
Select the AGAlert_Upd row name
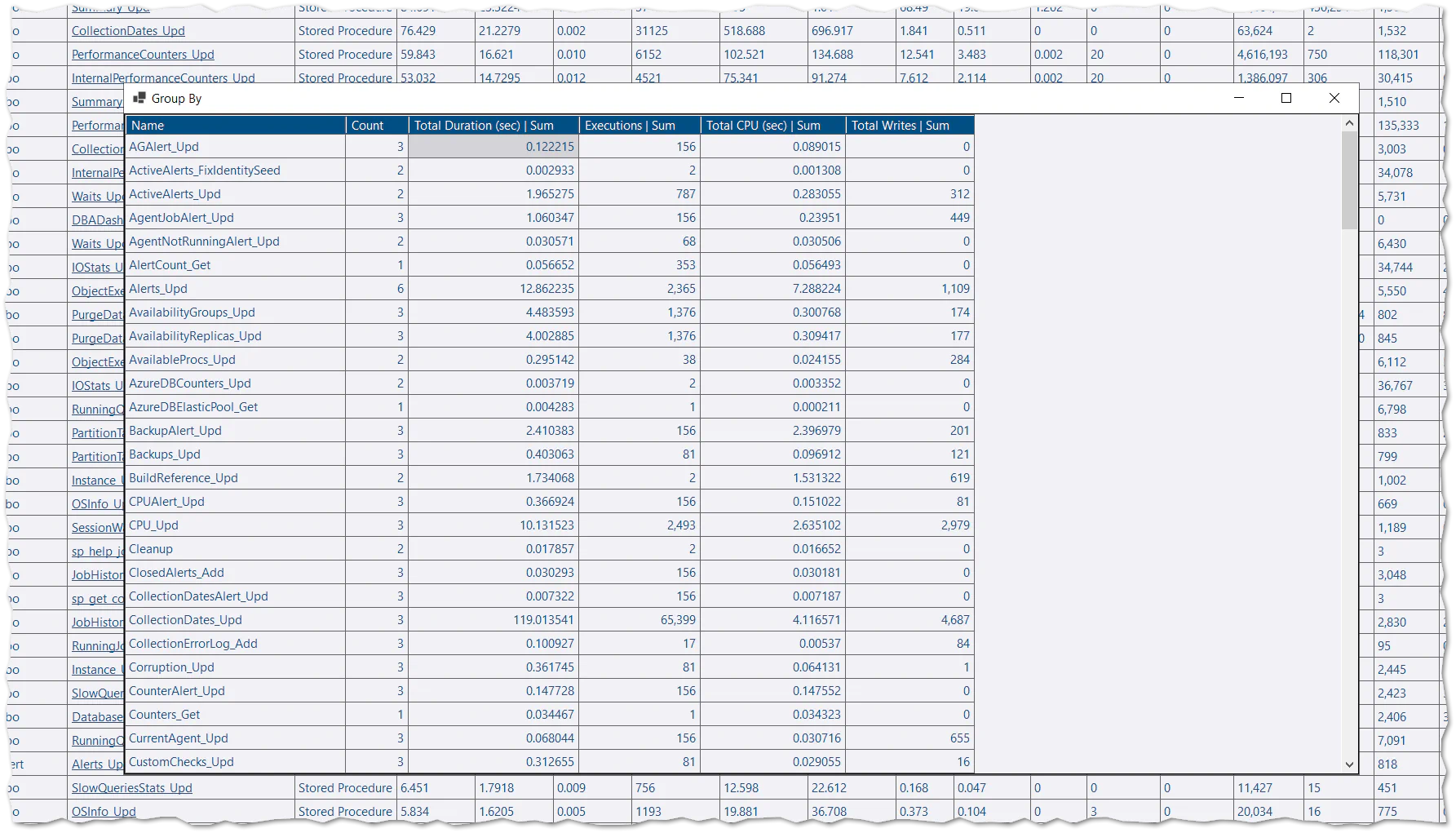point(164,147)
